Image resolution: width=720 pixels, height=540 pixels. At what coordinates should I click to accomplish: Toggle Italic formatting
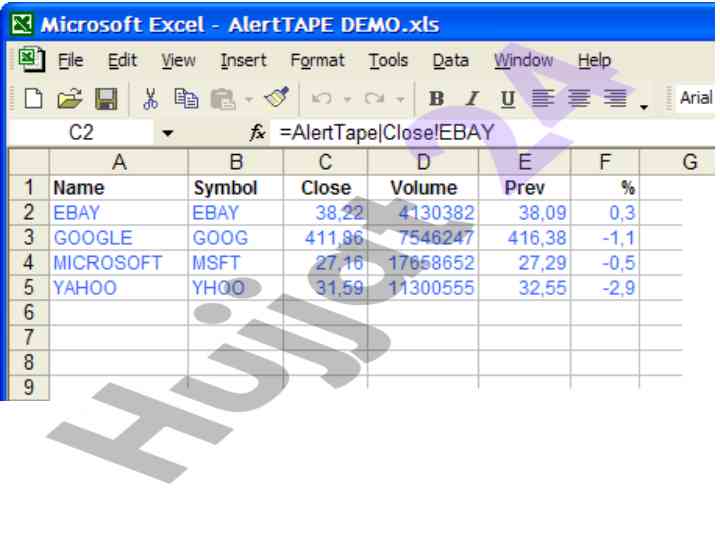point(472,98)
